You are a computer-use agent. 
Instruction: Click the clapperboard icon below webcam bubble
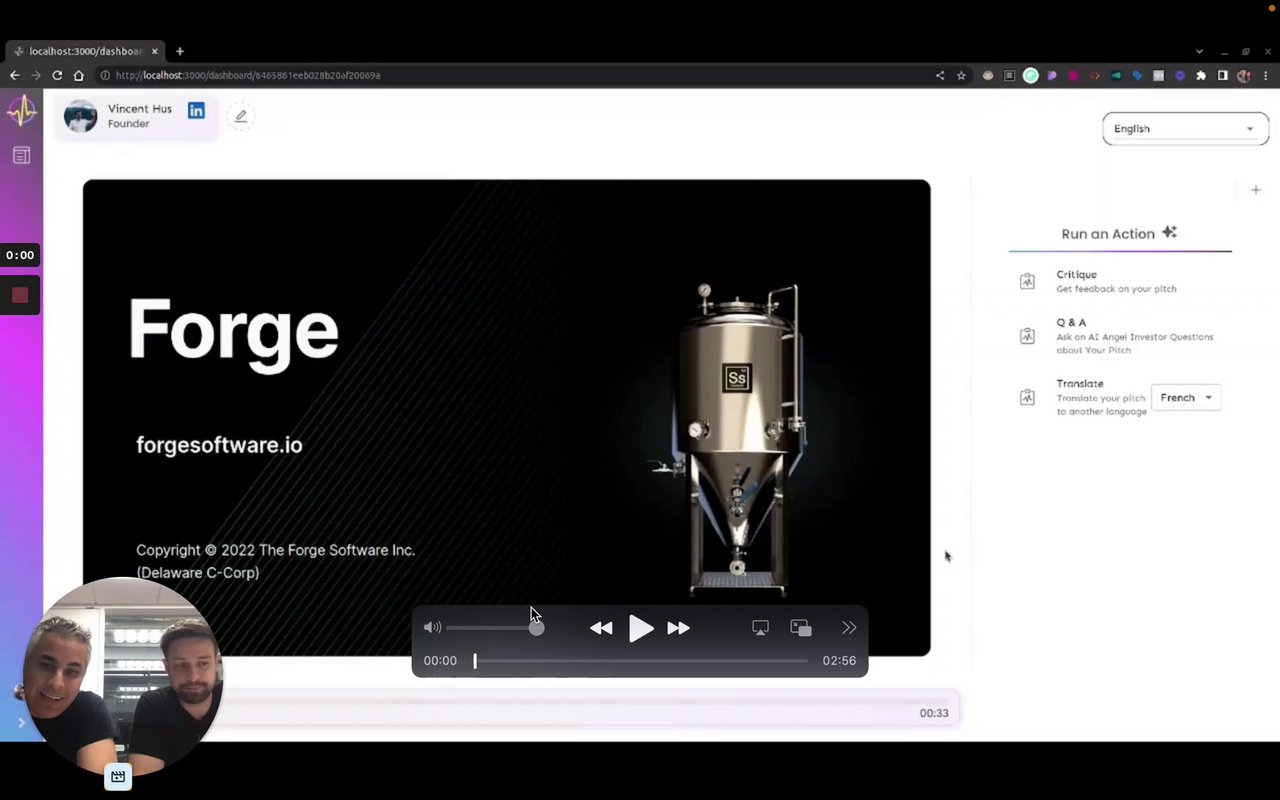point(118,777)
